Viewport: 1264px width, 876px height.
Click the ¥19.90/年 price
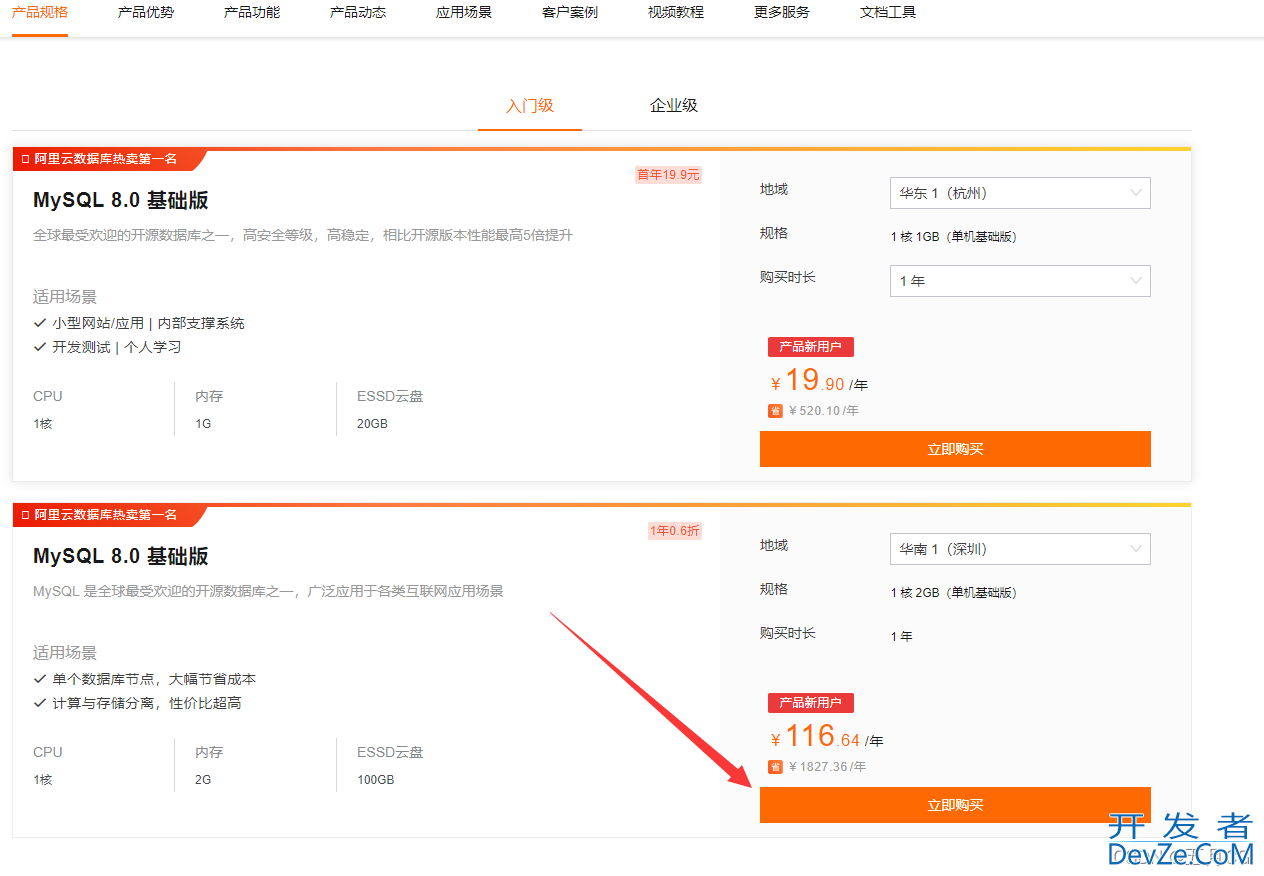point(819,381)
